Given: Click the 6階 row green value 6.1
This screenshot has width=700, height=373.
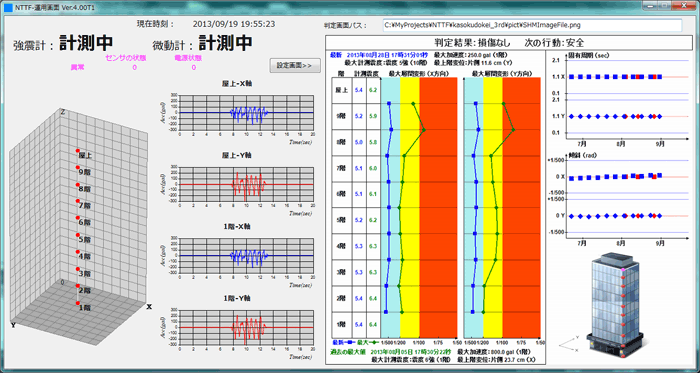Looking at the screenshot, I should (373, 194).
